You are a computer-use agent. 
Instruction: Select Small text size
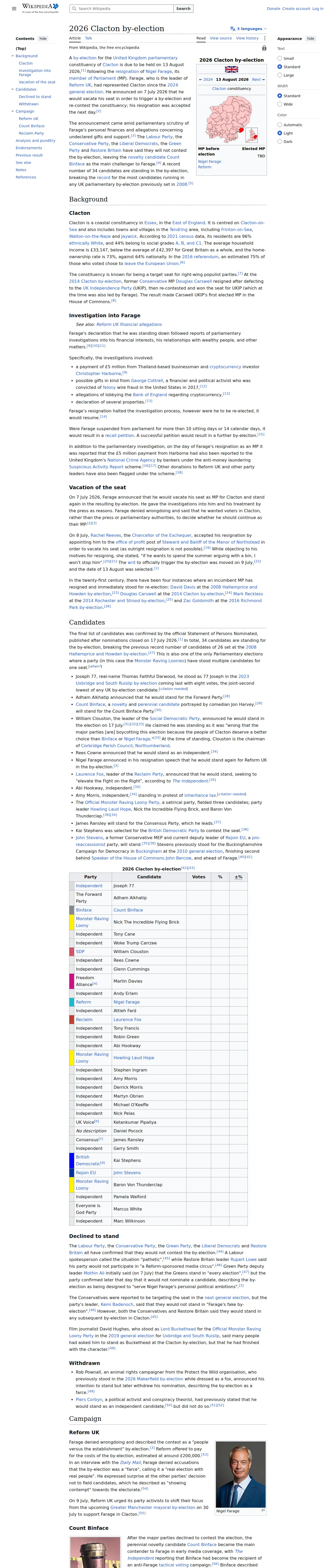(280, 59)
